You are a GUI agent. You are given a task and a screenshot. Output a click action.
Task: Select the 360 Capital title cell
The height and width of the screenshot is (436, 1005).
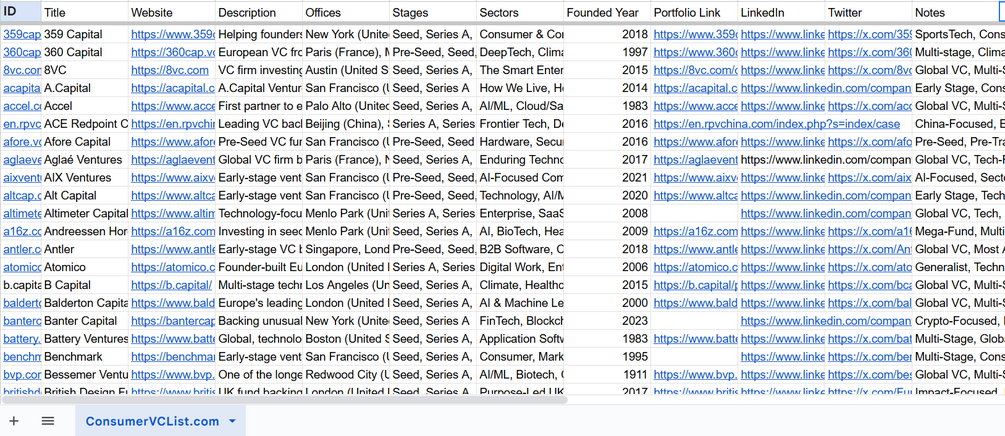[85, 52]
